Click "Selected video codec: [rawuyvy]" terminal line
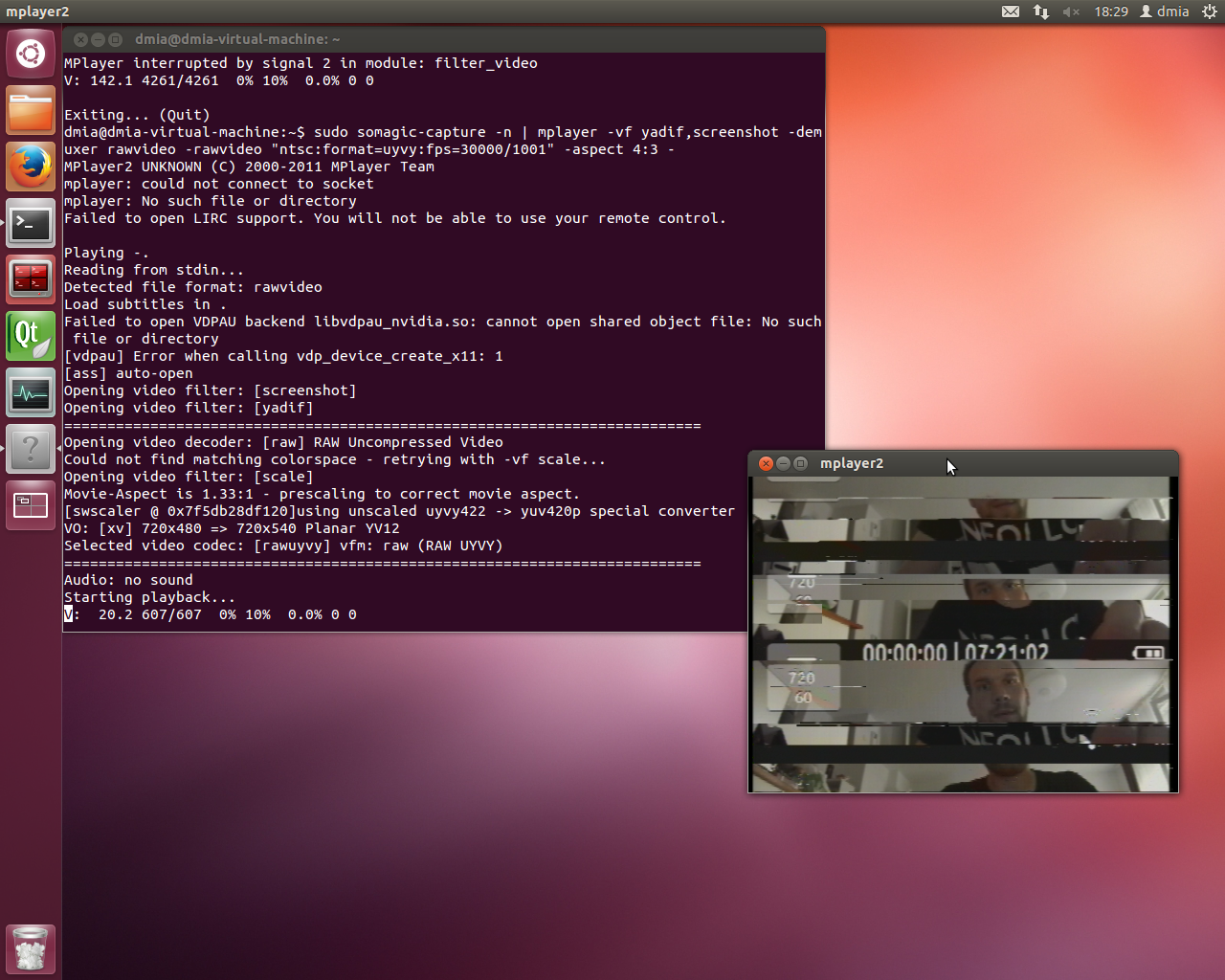The height and width of the screenshot is (980, 1225). click(283, 546)
